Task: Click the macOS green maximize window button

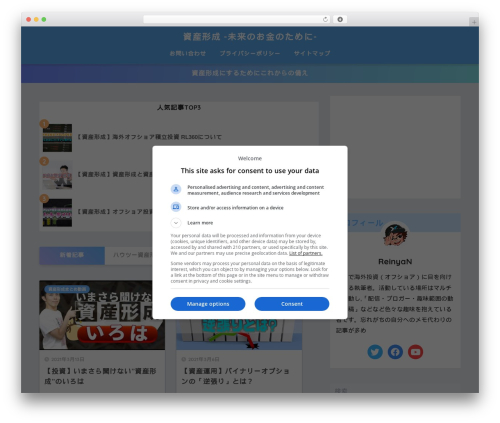Action: click(44, 19)
